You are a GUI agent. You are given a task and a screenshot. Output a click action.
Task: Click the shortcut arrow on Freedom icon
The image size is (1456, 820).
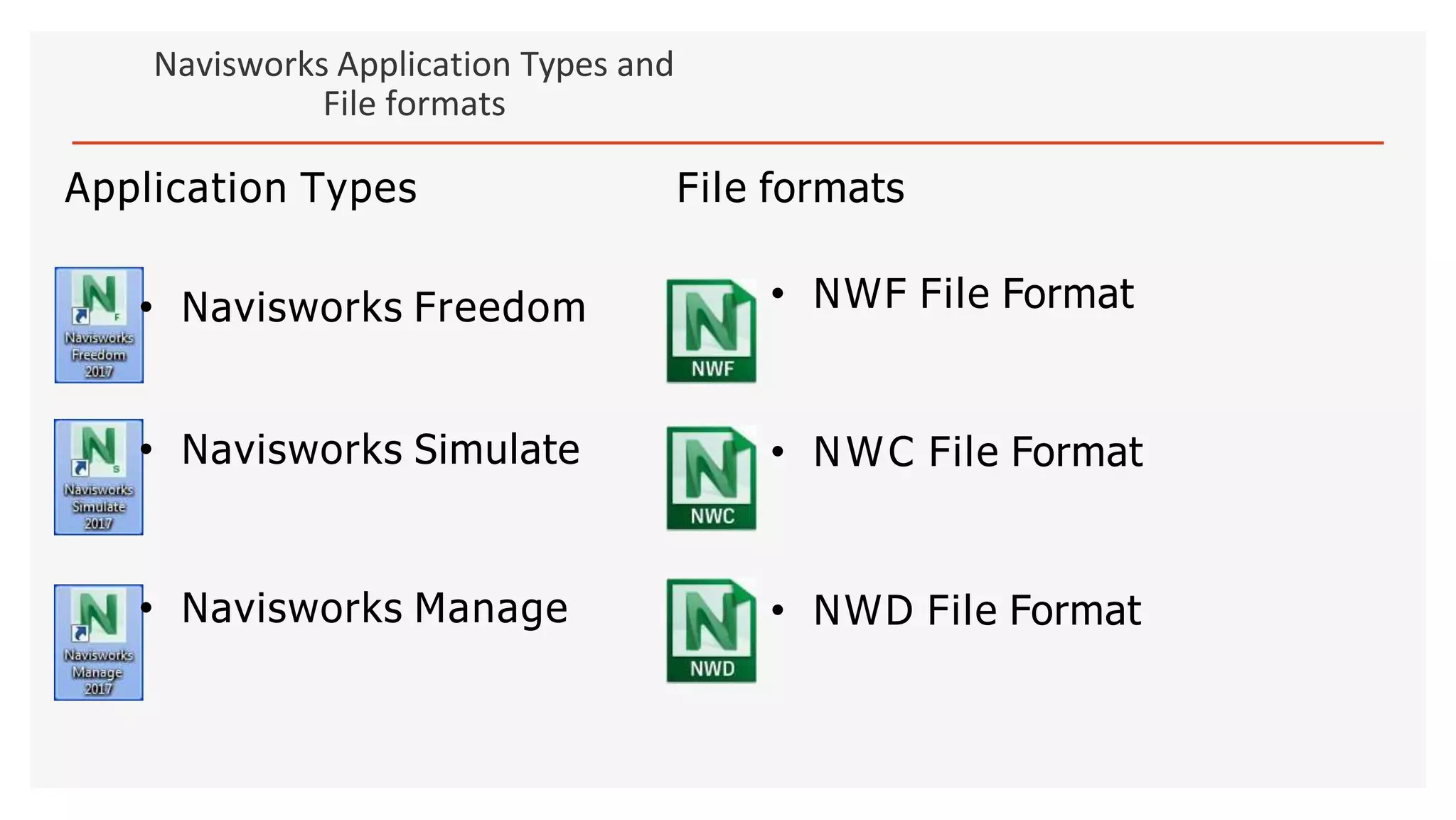click(x=80, y=316)
